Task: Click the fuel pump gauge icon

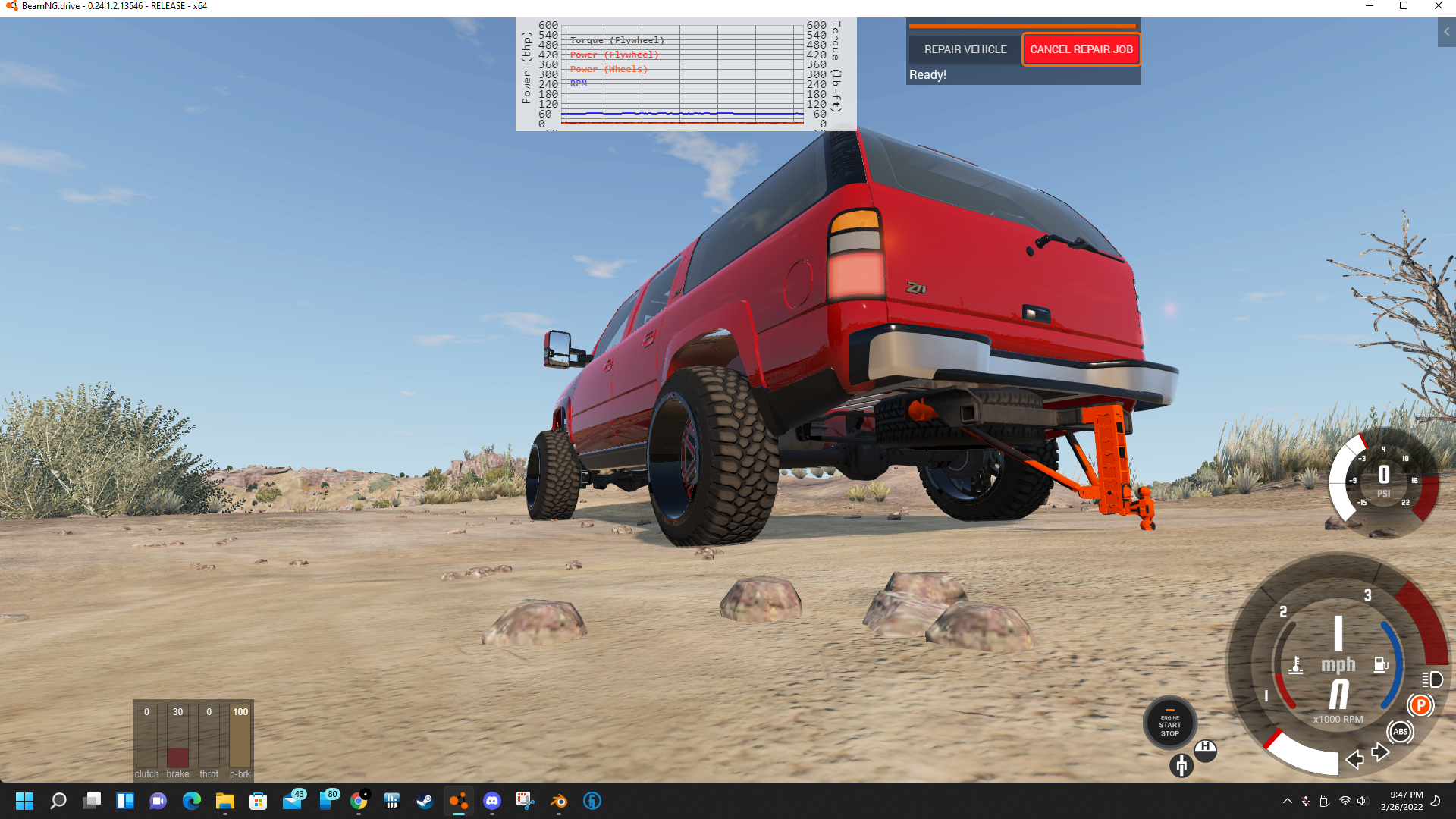Action: (1381, 665)
